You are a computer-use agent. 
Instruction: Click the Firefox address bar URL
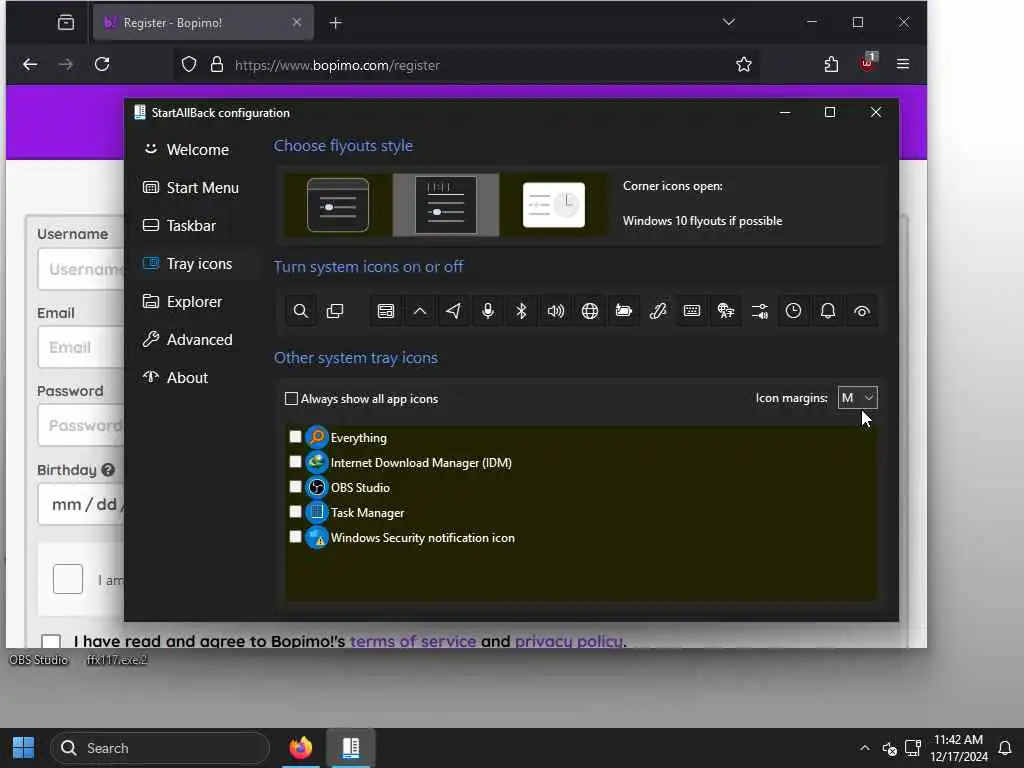click(337, 65)
